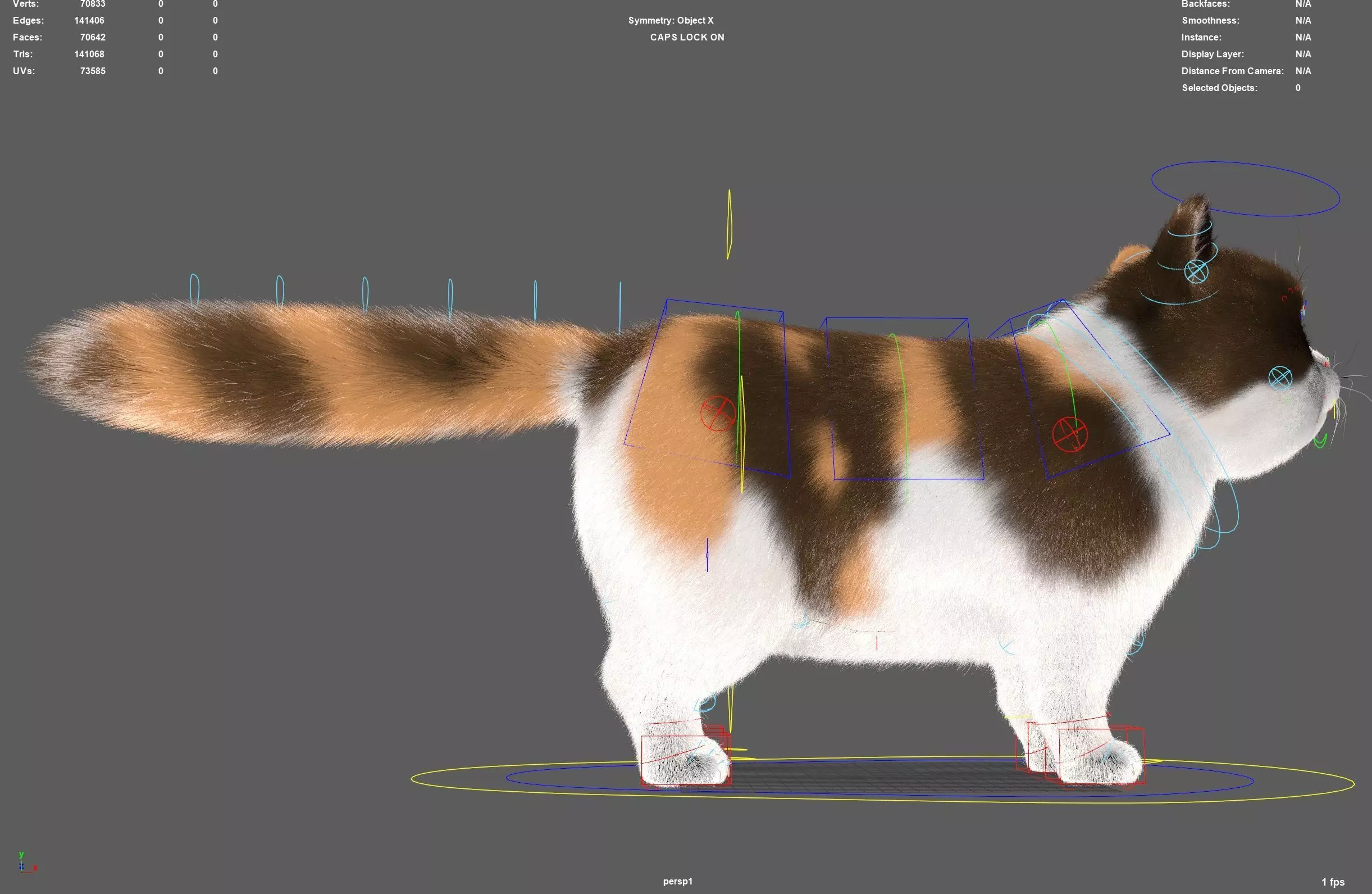This screenshot has width=1372, height=894.
Task: Pick the small blue vertical control on the hind leg
Action: (707, 555)
